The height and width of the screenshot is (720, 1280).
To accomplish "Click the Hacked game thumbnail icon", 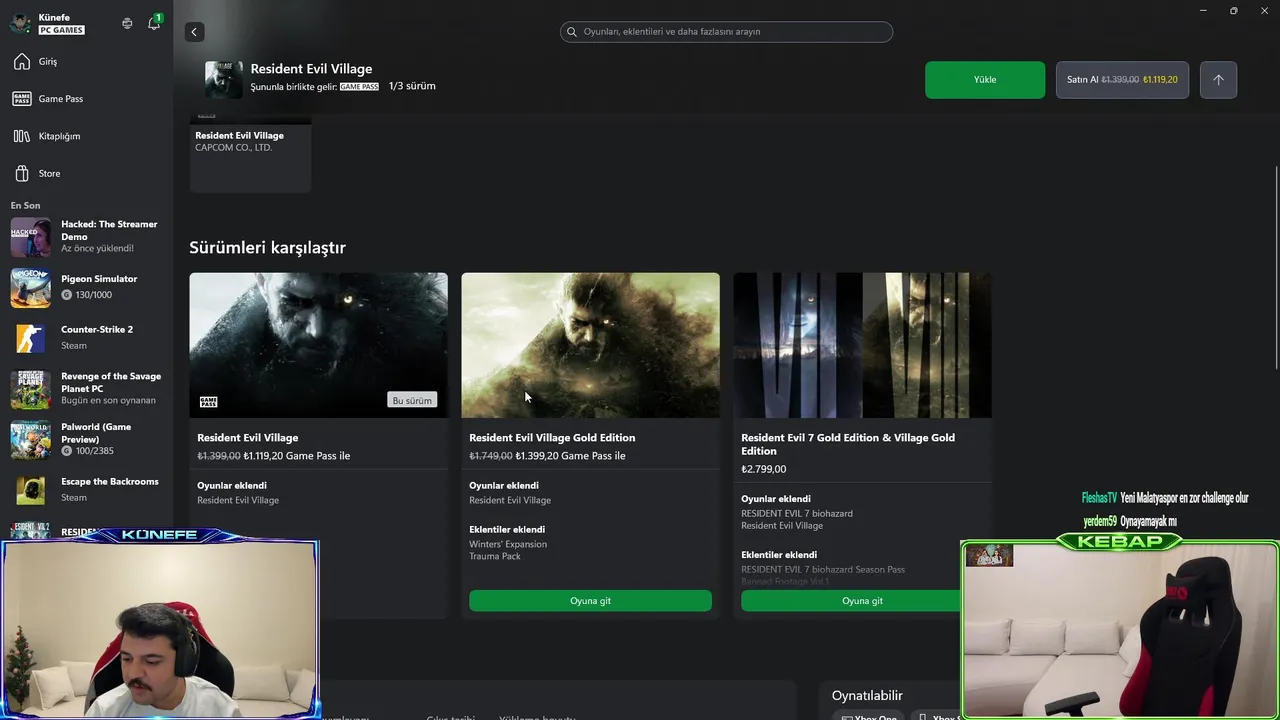I will pyautogui.click(x=30, y=238).
